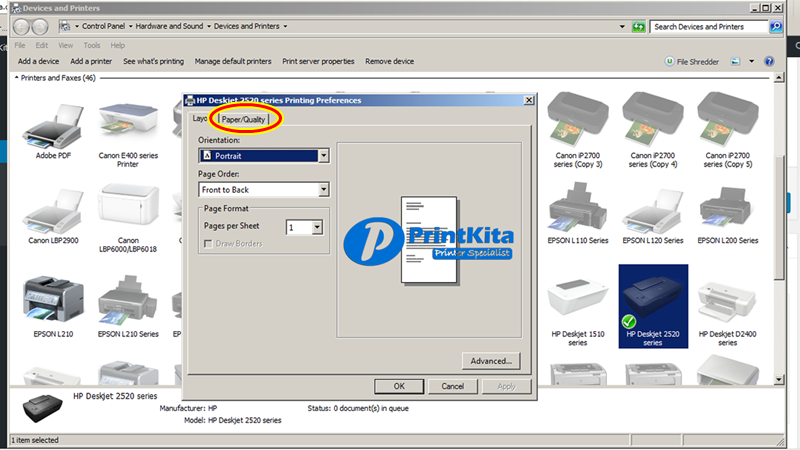The image size is (800, 450).
Task: Open the Page Order dropdown
Action: coord(323,190)
